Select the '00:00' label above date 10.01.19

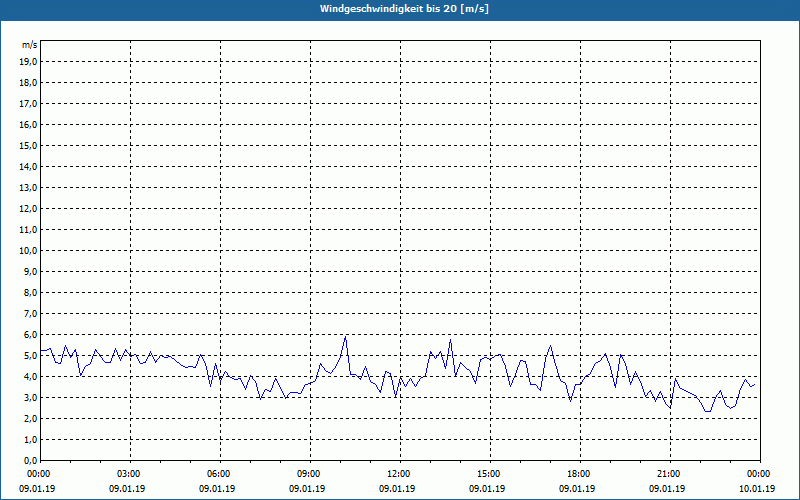[x=760, y=474]
